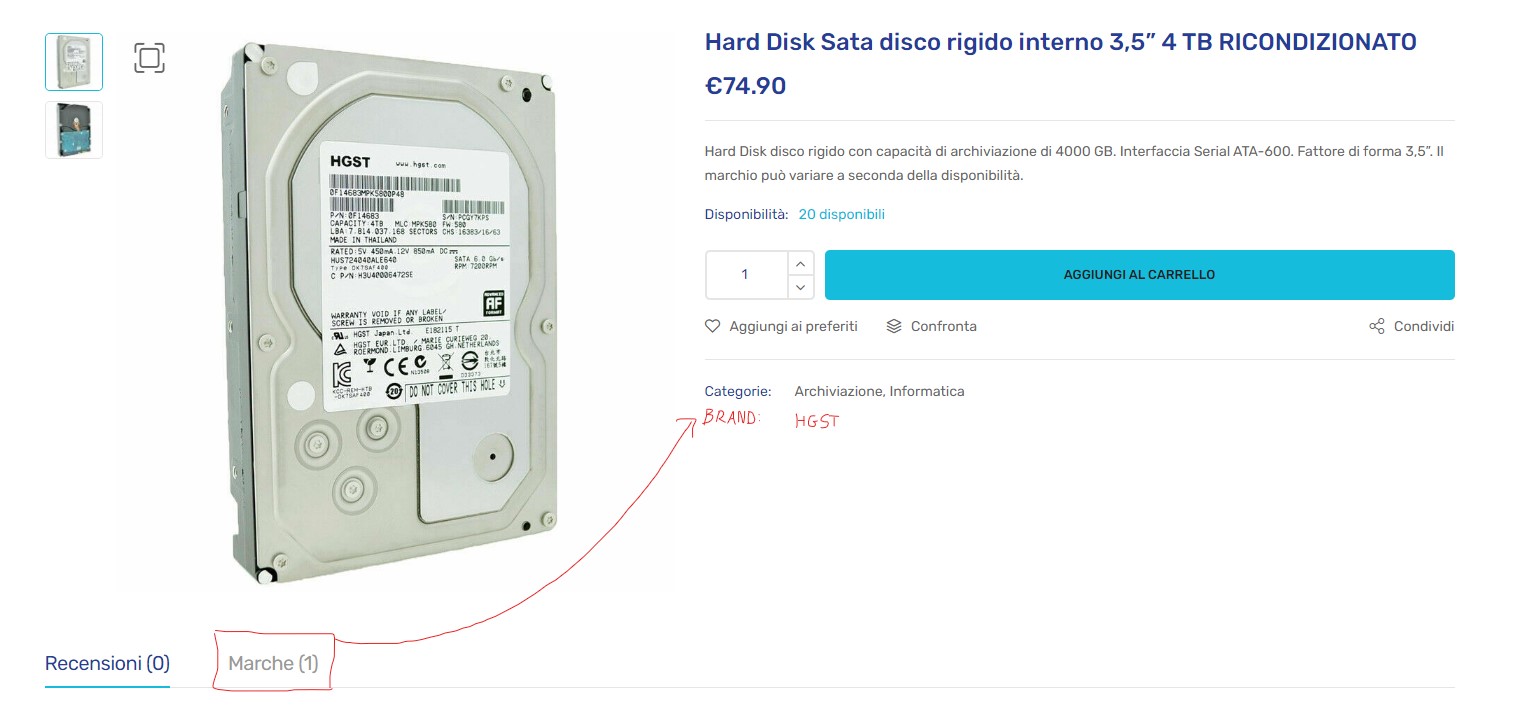
Task: Select the second back-view product thumbnail
Action: pos(74,130)
